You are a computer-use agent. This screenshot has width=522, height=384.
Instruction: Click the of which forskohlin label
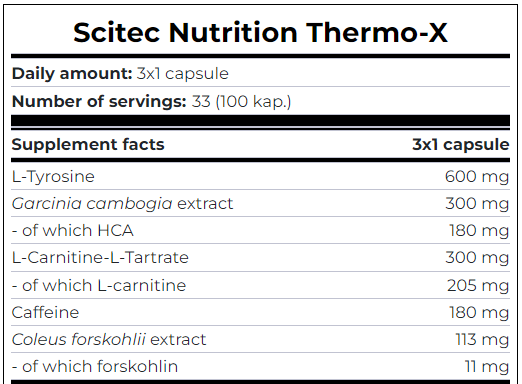95,366
